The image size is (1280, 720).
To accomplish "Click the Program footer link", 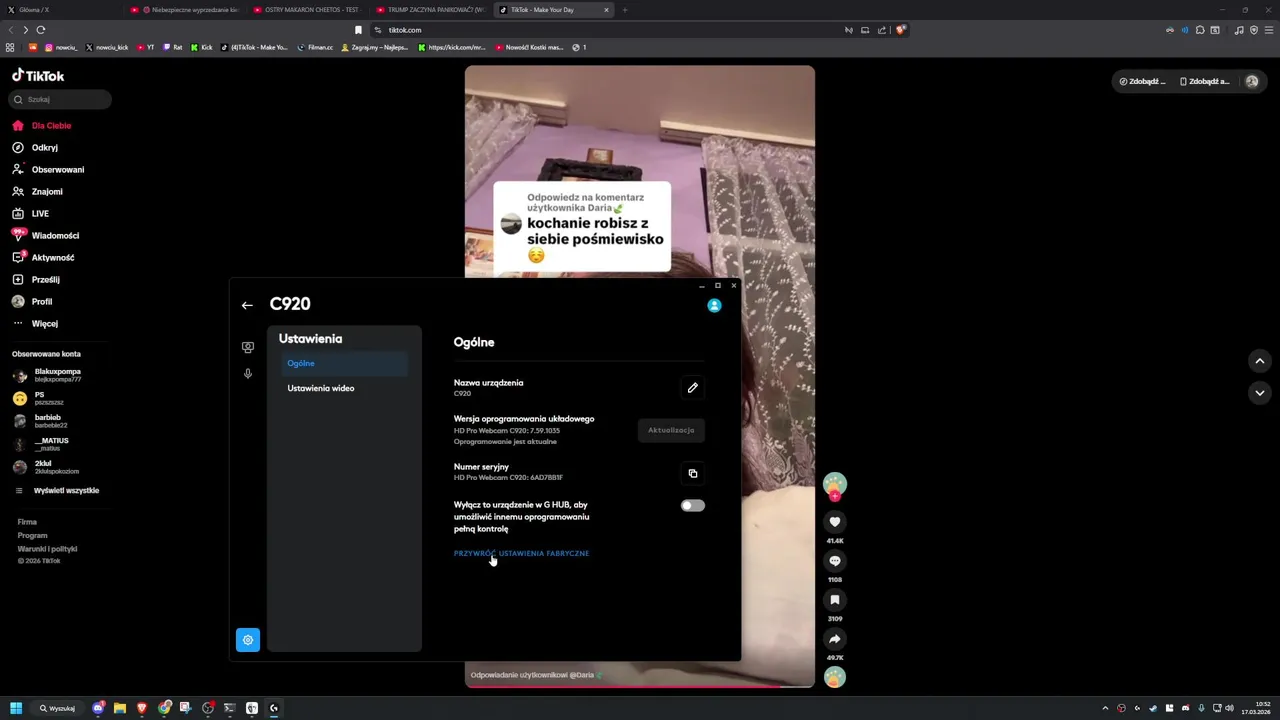I will [x=32, y=536].
